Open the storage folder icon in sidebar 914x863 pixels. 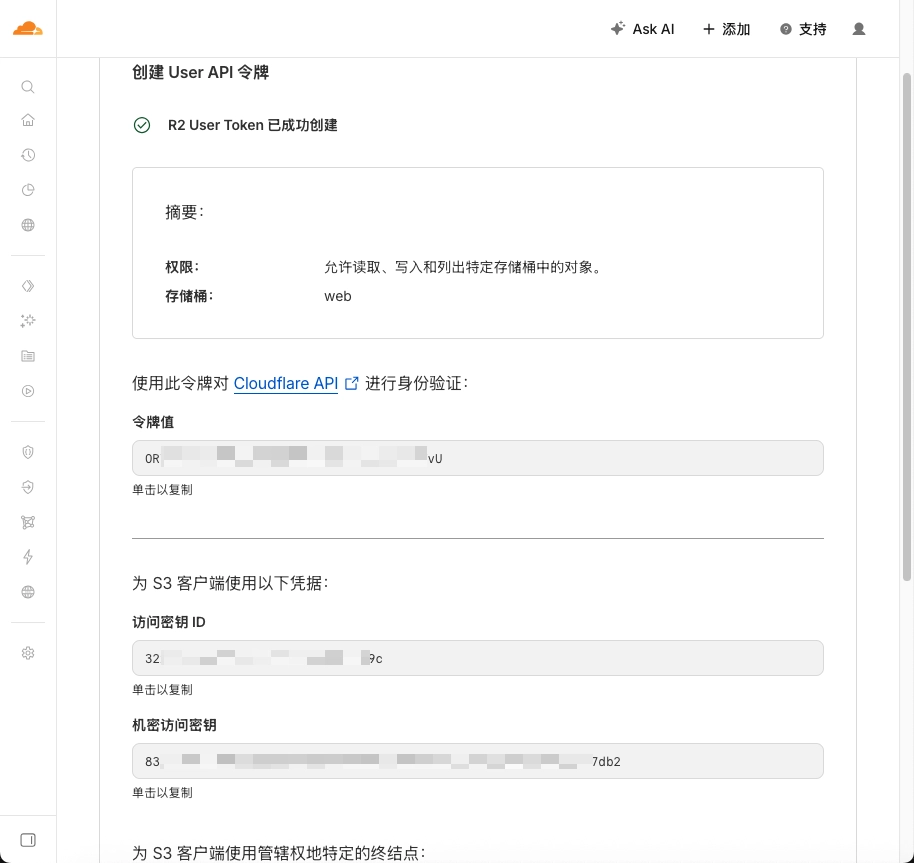28,356
